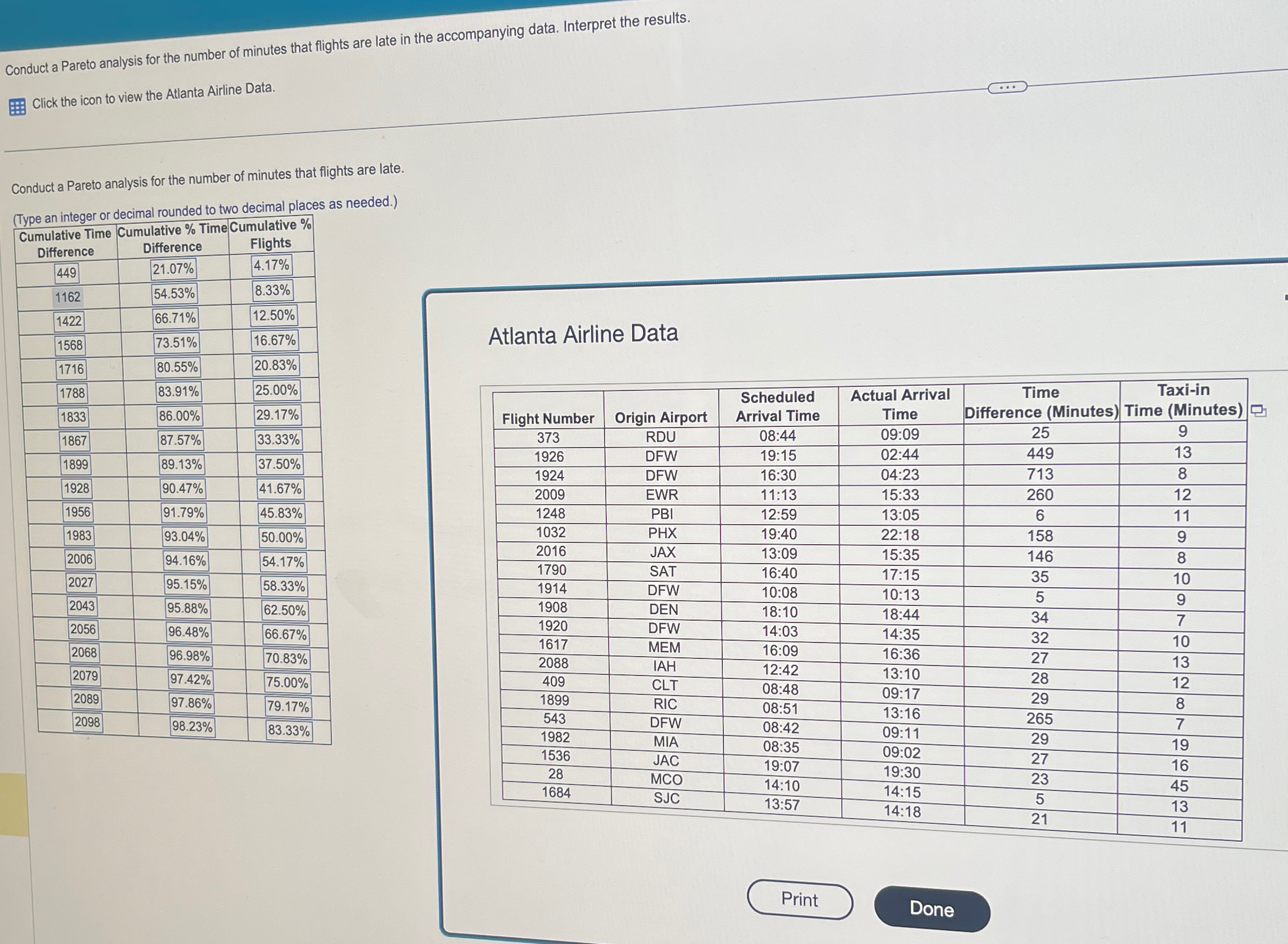
Task: Click the copy-table icon beside Taxi-in header
Action: click(x=1258, y=411)
